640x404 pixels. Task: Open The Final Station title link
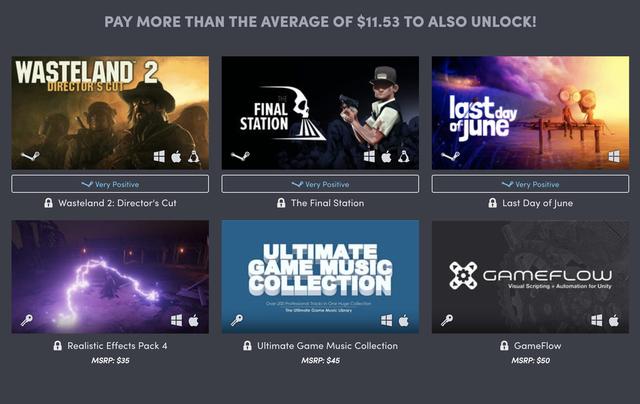(327, 203)
